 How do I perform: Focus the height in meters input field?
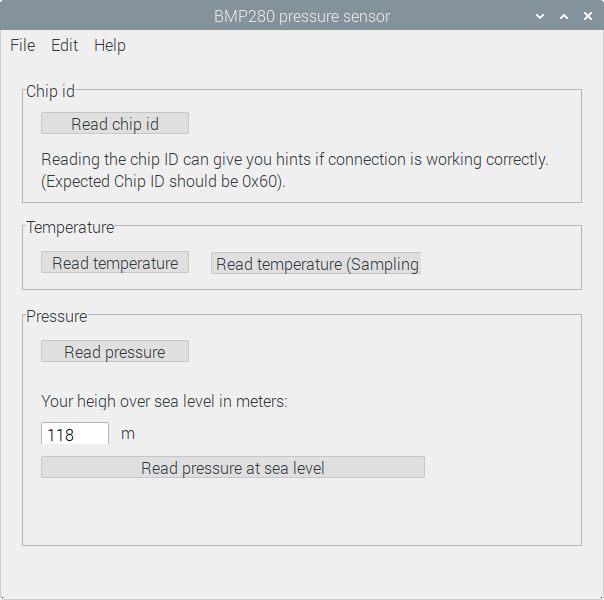(x=75, y=434)
